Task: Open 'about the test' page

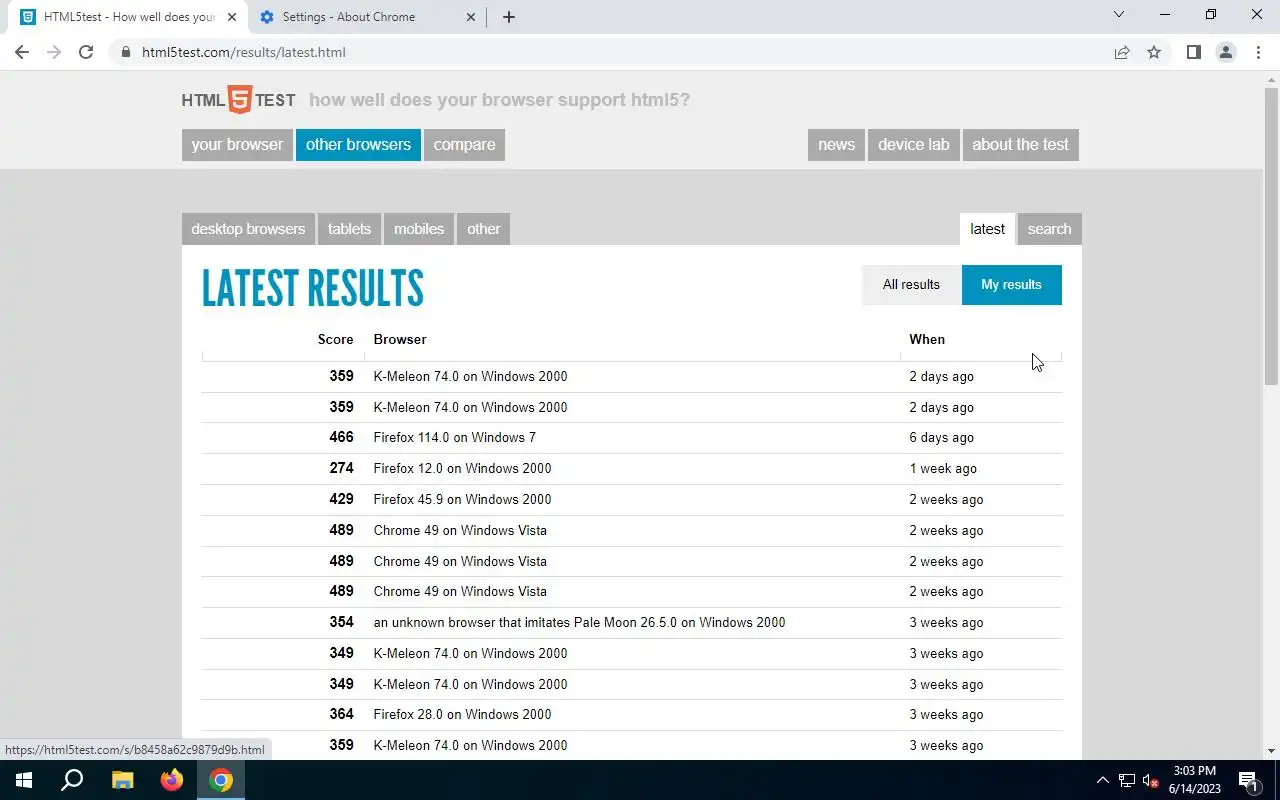Action: coord(1020,144)
